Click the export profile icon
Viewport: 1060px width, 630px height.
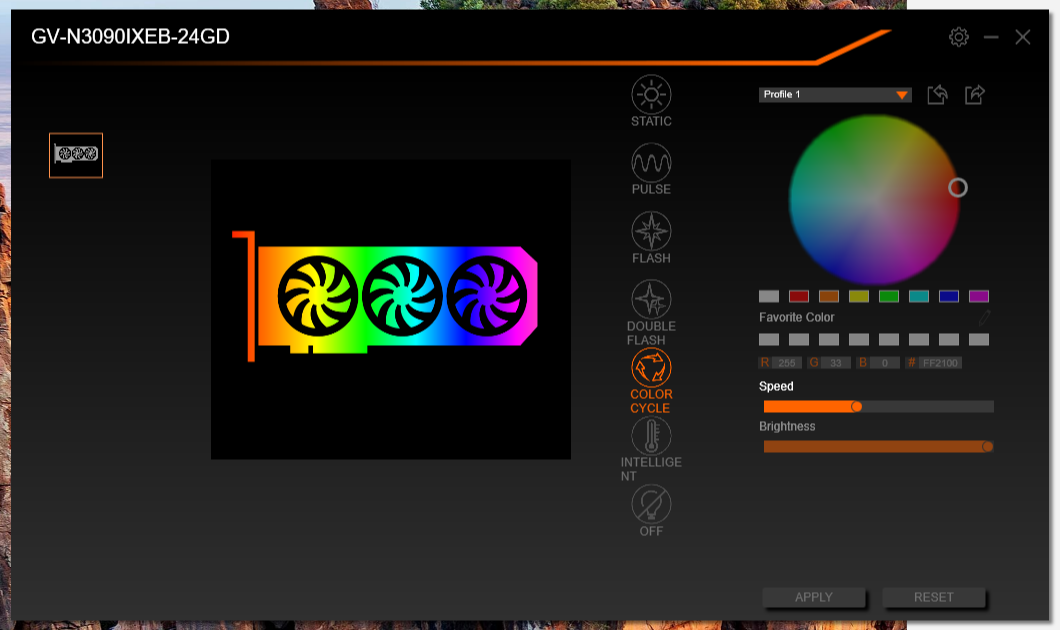(x=975, y=95)
